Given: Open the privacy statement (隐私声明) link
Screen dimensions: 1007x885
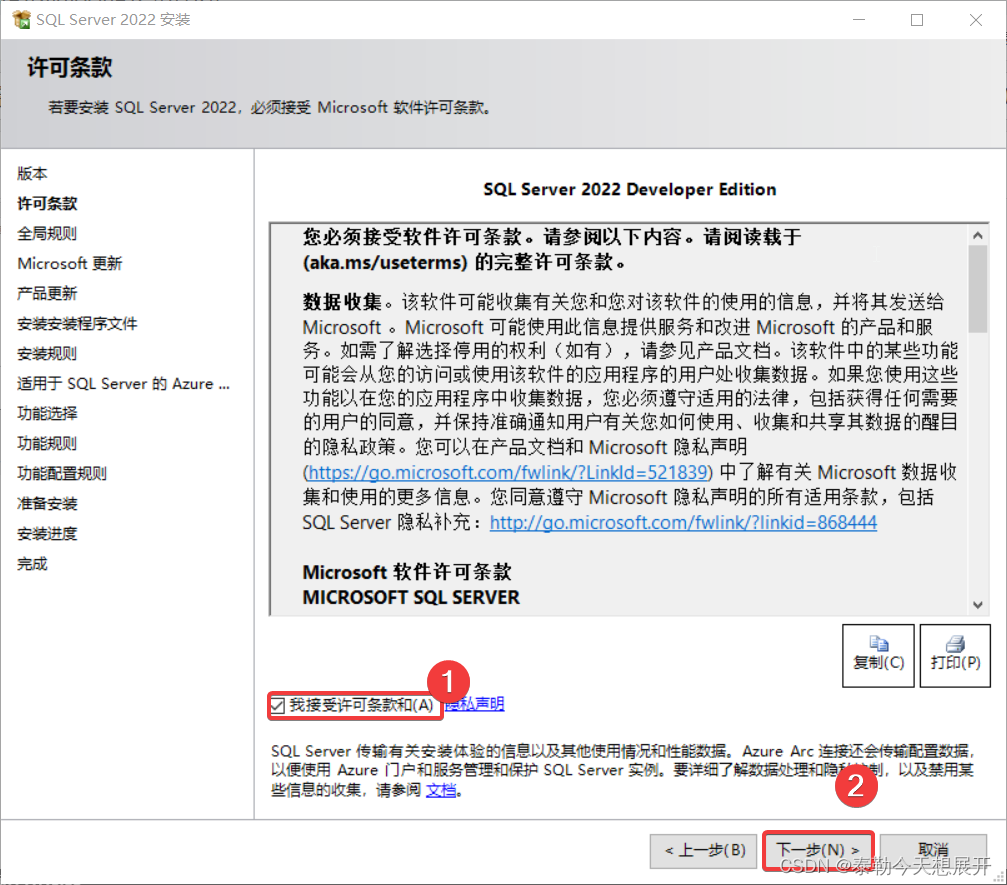Looking at the screenshot, I should point(475,705).
